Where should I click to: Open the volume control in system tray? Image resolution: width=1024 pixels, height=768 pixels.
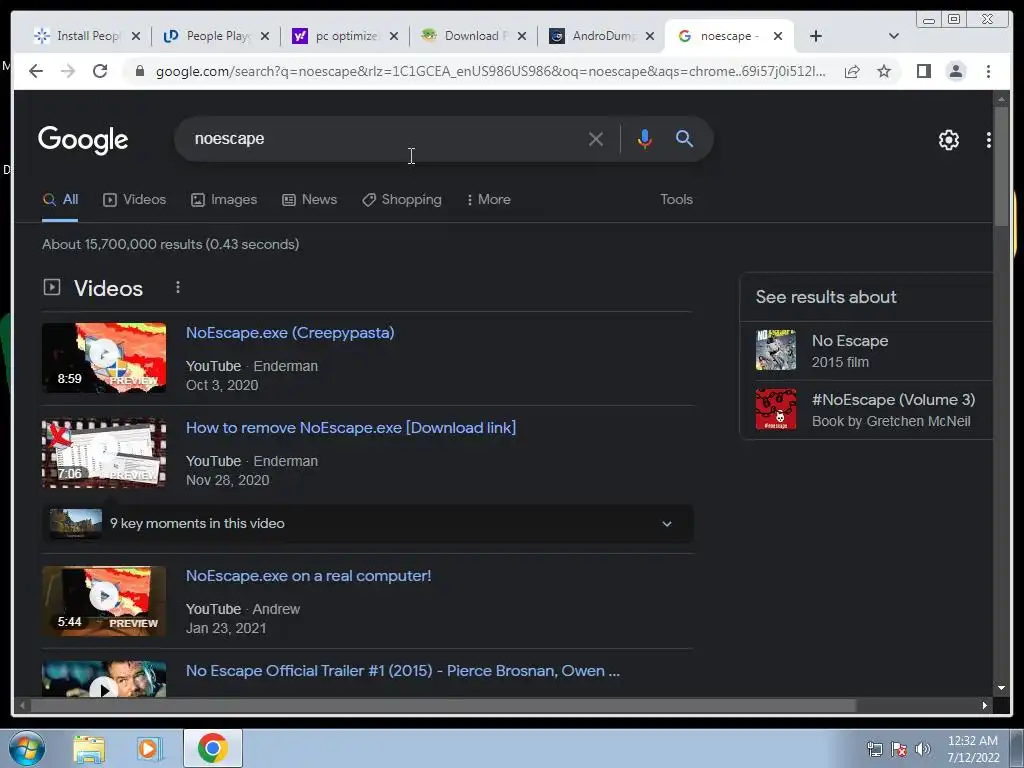click(x=922, y=749)
